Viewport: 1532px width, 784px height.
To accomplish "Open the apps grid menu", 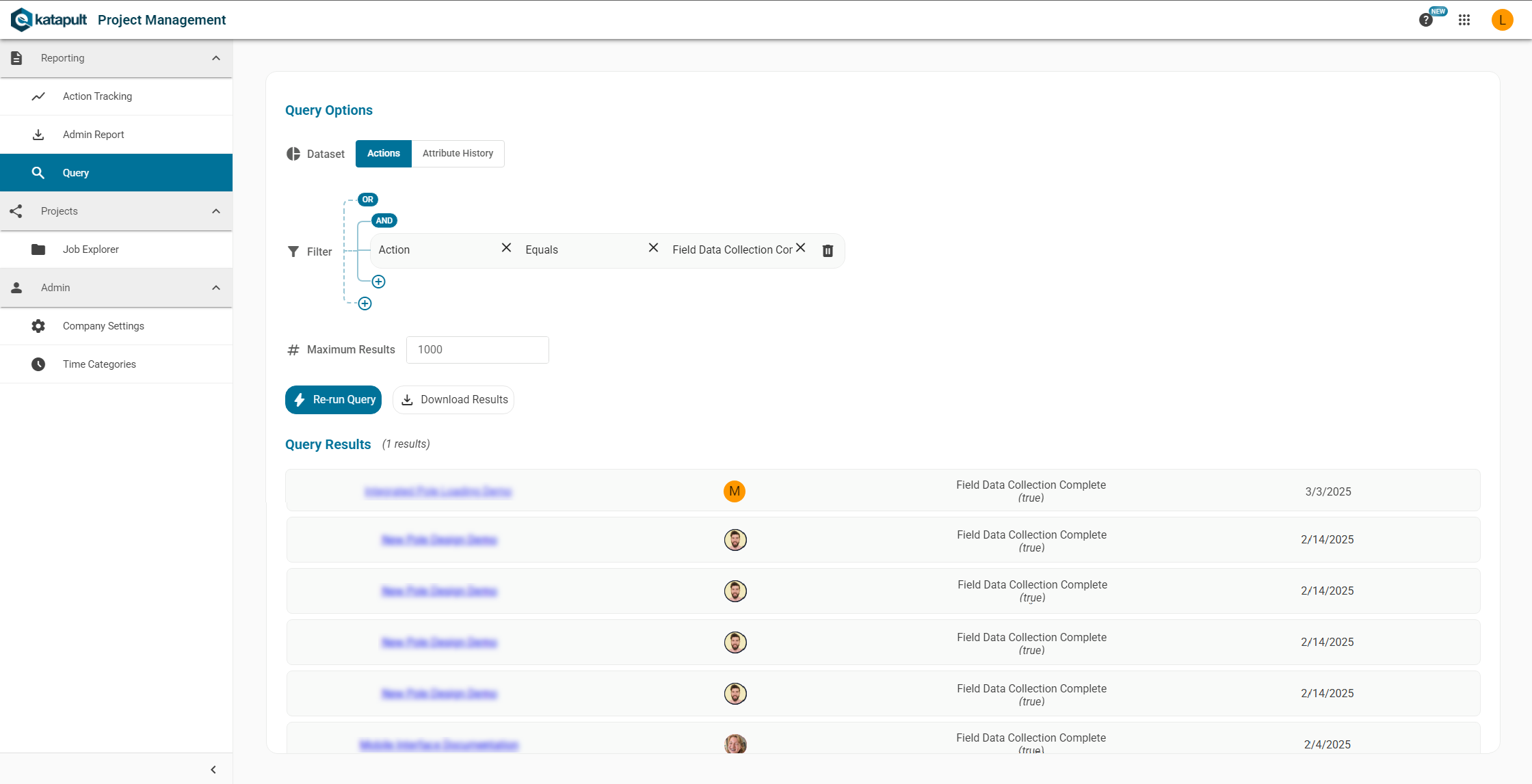I will coord(1464,20).
